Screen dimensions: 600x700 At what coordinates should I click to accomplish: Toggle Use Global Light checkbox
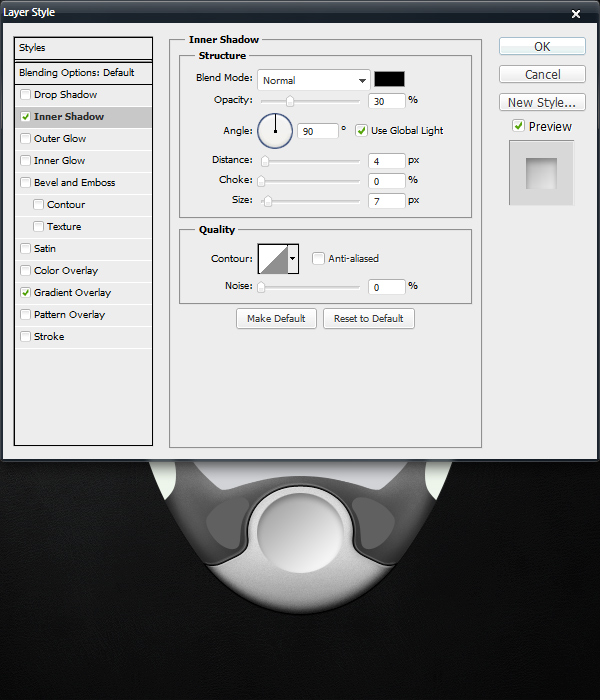[361, 130]
